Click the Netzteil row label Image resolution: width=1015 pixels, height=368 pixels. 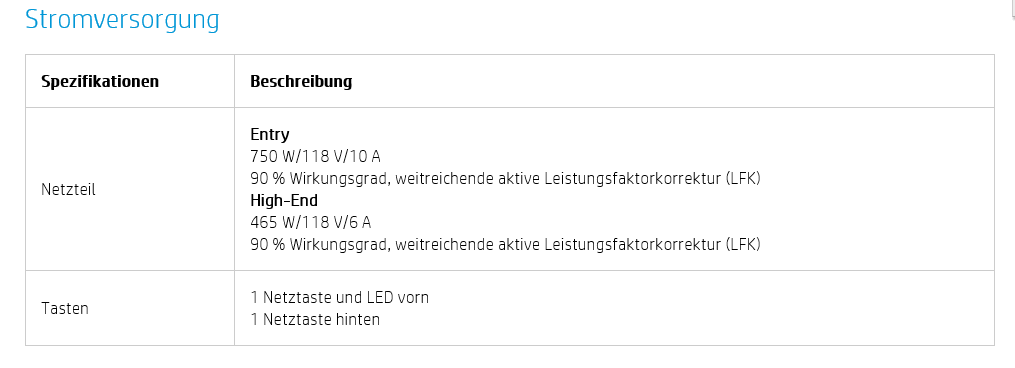click(69, 190)
